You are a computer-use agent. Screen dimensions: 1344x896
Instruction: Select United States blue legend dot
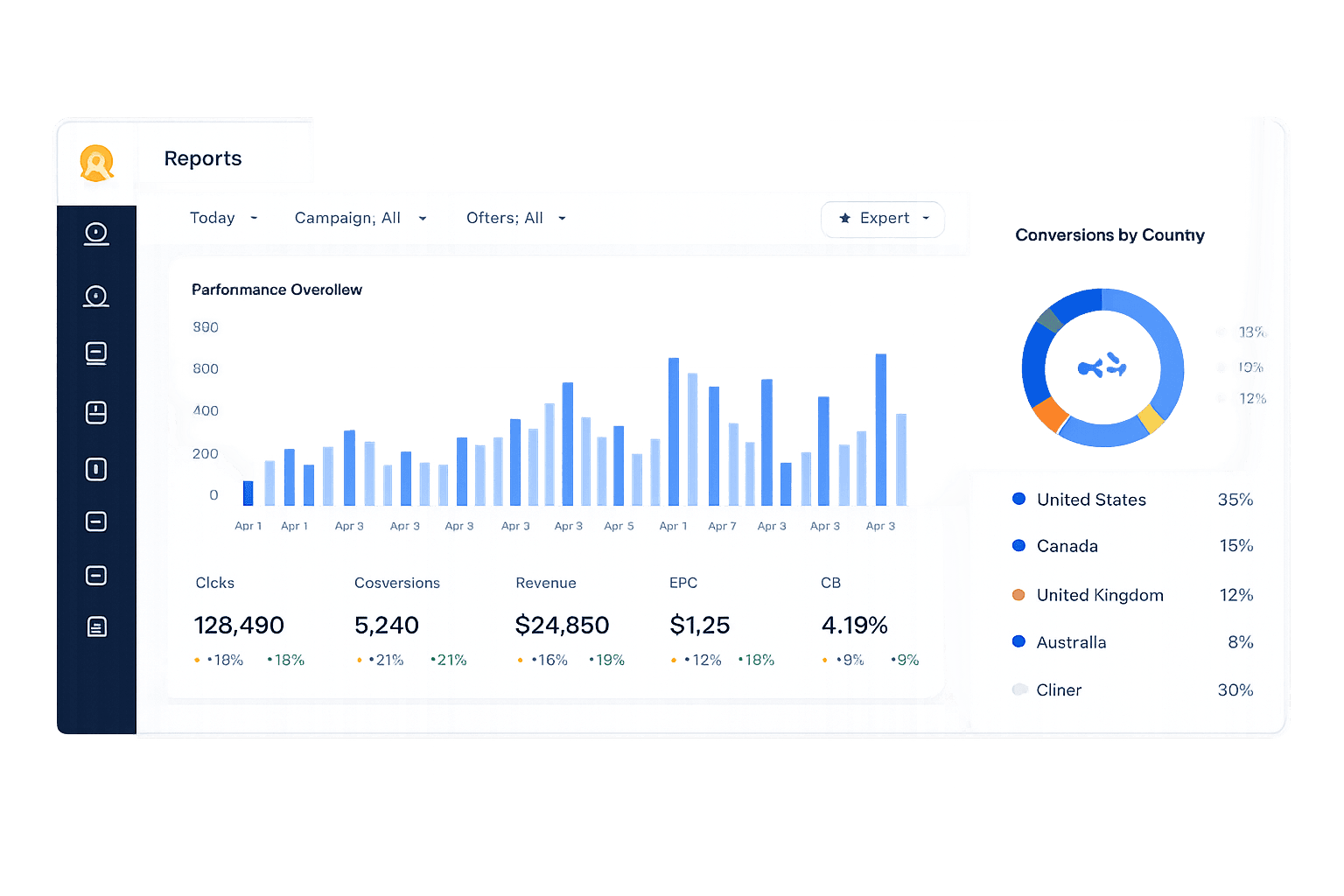1018,499
